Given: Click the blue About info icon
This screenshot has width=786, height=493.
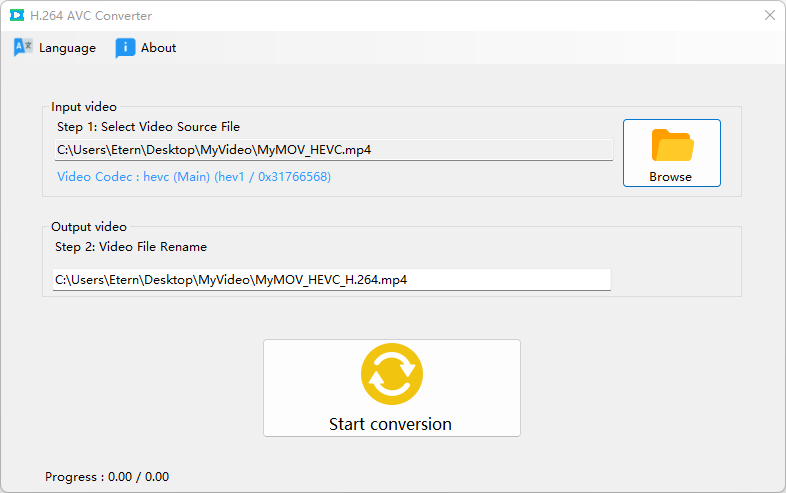Looking at the screenshot, I should point(125,48).
